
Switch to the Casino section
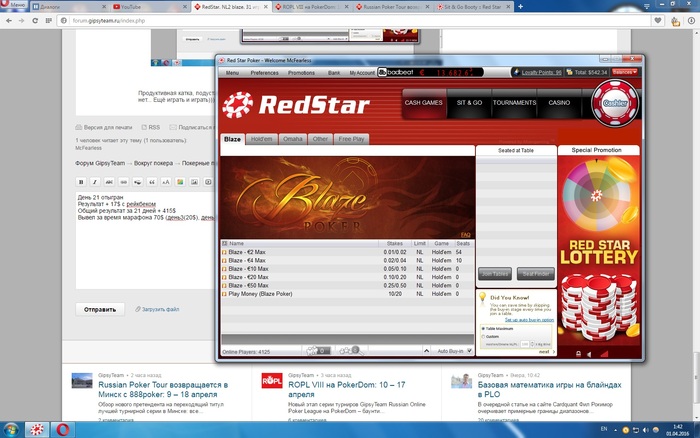pos(559,103)
